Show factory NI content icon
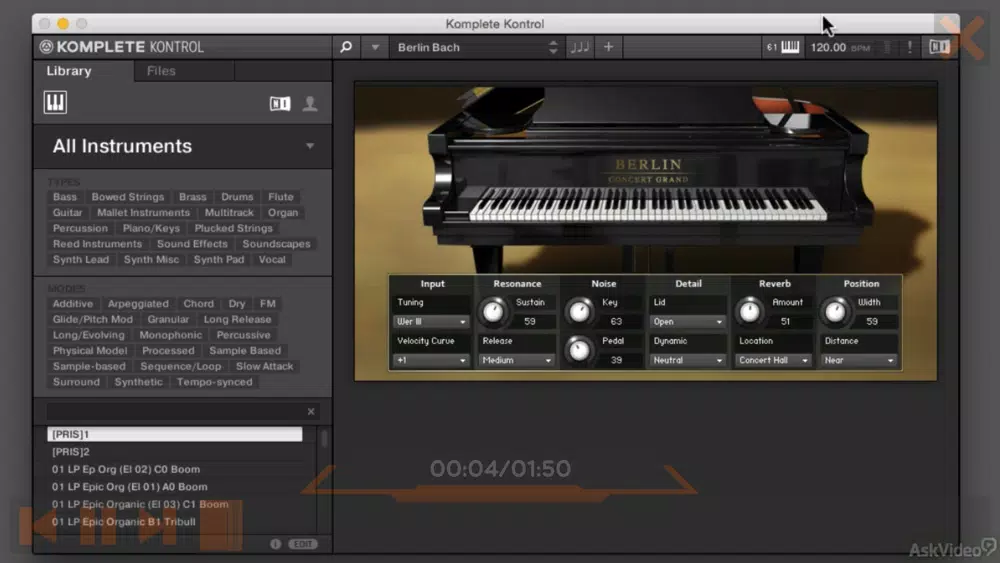This screenshot has height=563, width=1000. coord(280,103)
